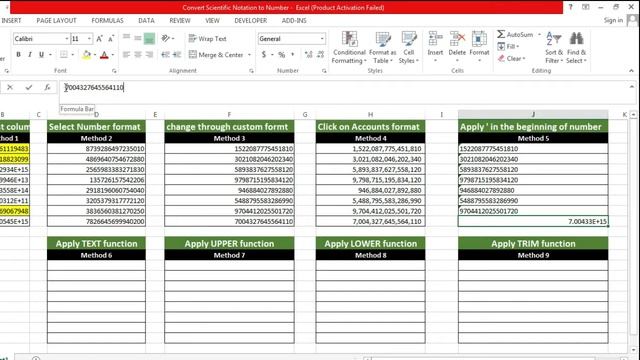
Task: Toggle align text right
Action: click(x=149, y=54)
